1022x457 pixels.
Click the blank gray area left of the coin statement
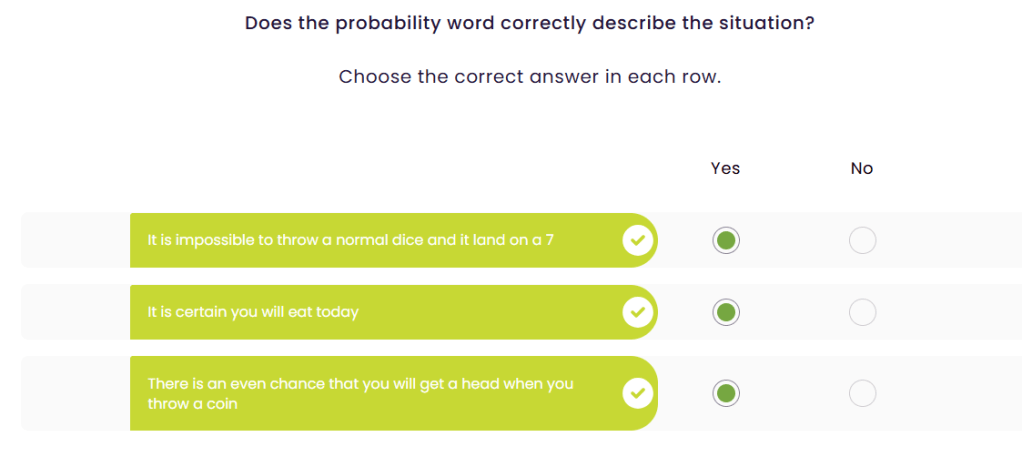[x=75, y=394]
